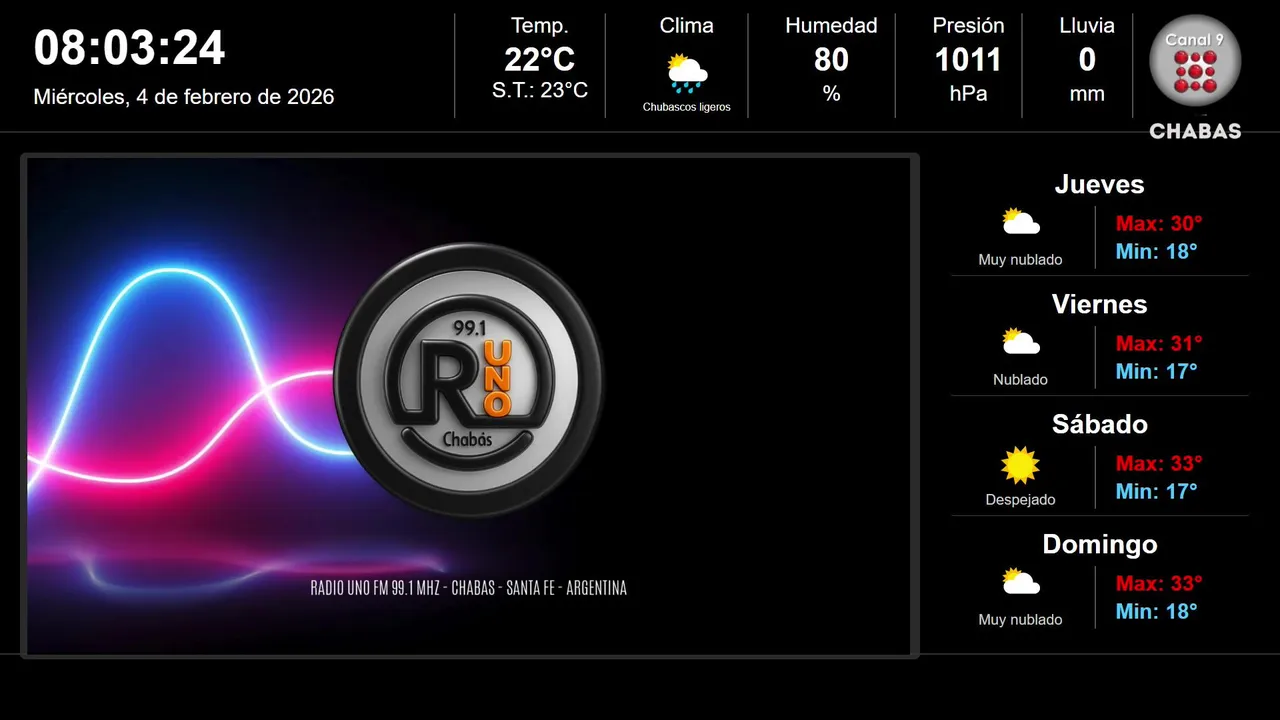Click Viernes Max: 31° value

coord(1159,343)
